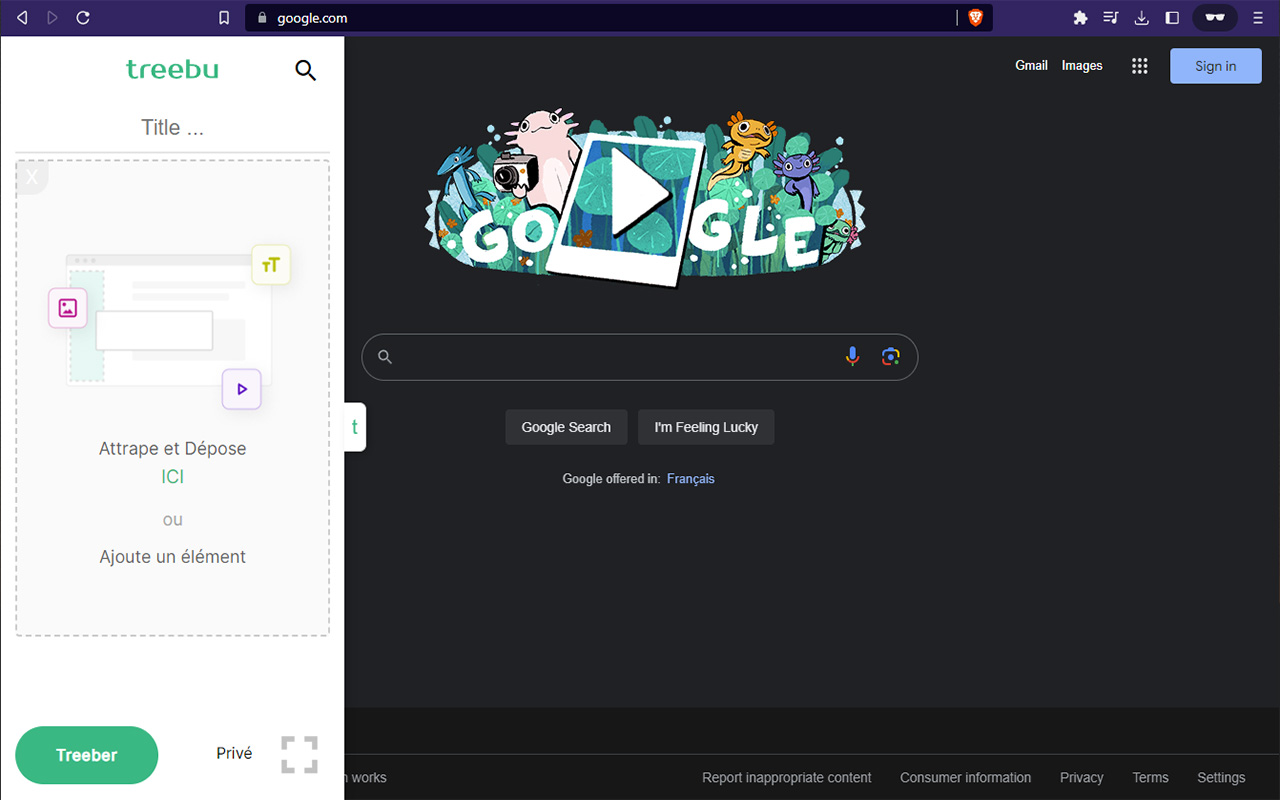Go forward with the browser forward arrow
Image resolution: width=1280 pixels, height=800 pixels.
tap(52, 18)
